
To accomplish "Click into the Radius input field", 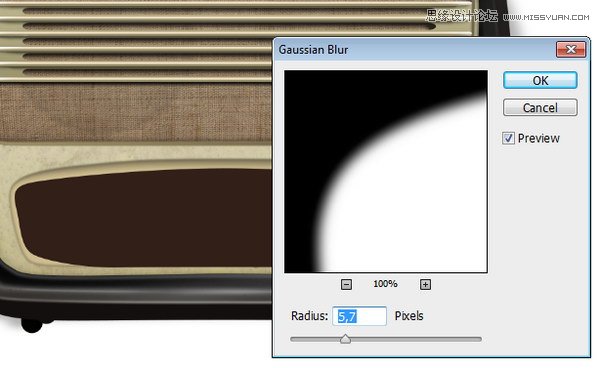I will (x=359, y=316).
